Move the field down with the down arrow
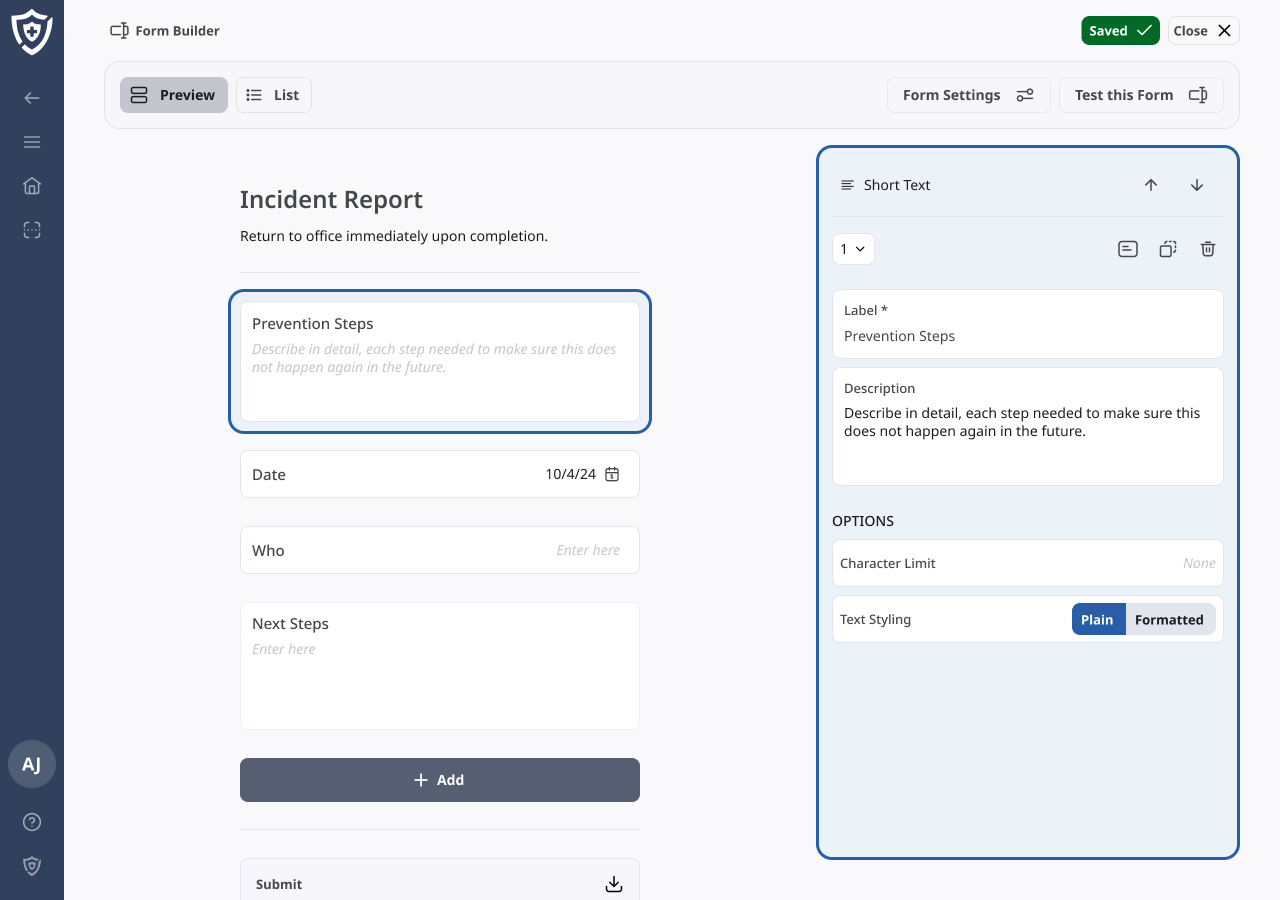1280x900 pixels. pos(1197,185)
